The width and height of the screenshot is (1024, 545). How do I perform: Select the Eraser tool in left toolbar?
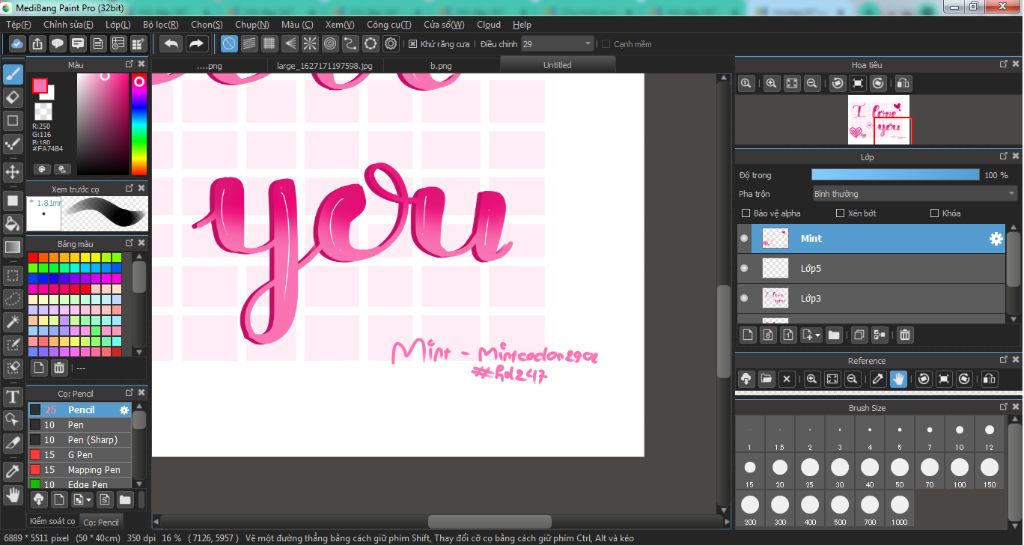coord(13,97)
